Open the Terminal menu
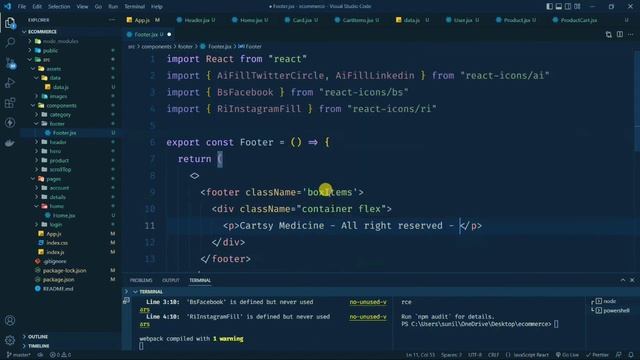640x360 pixels. tap(134, 7)
